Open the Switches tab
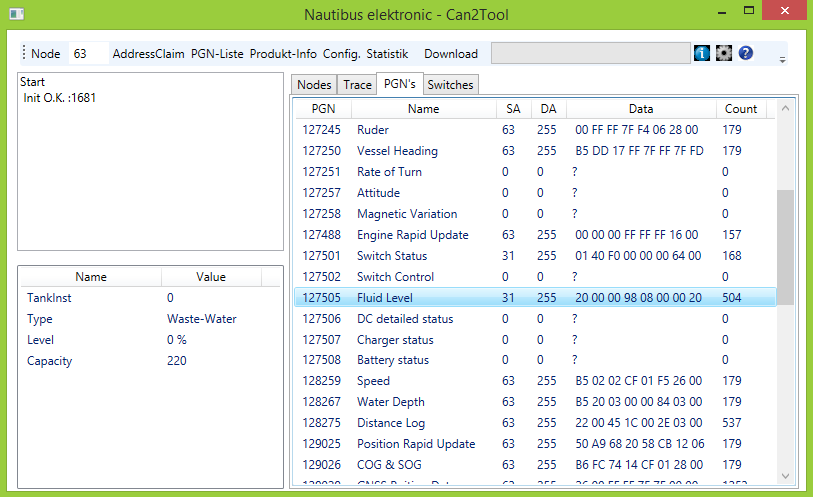The height and width of the screenshot is (497, 813). 450,85
